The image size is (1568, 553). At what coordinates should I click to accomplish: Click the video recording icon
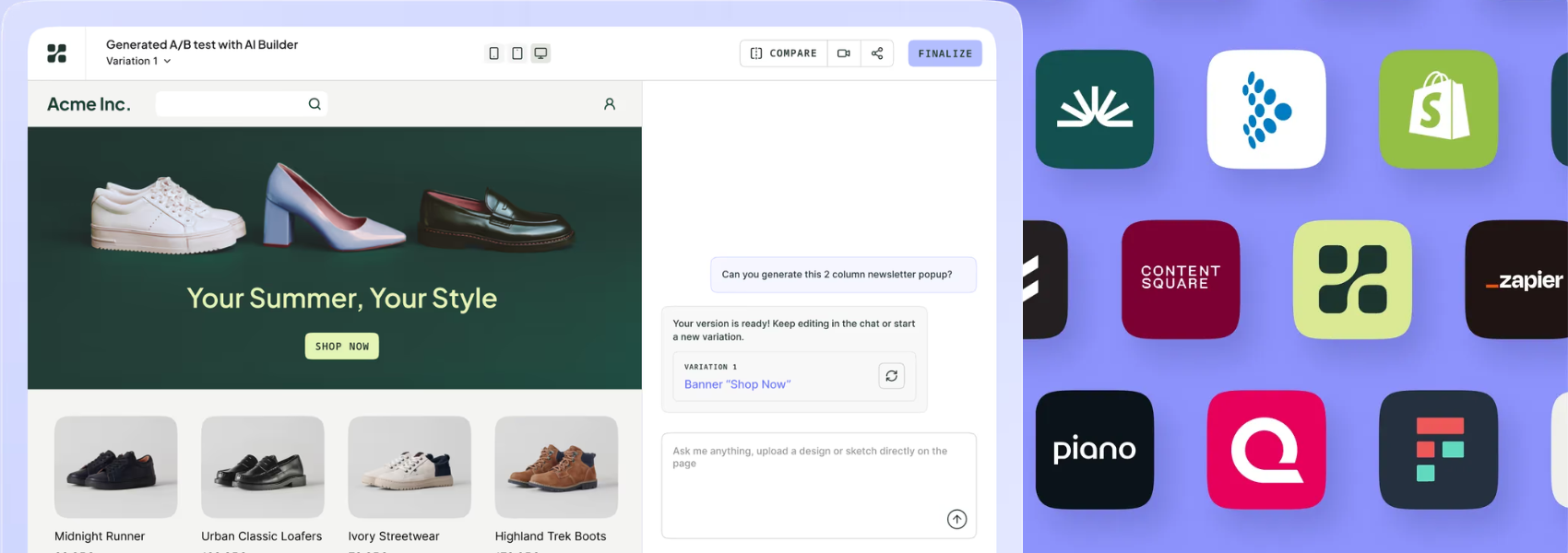click(843, 53)
